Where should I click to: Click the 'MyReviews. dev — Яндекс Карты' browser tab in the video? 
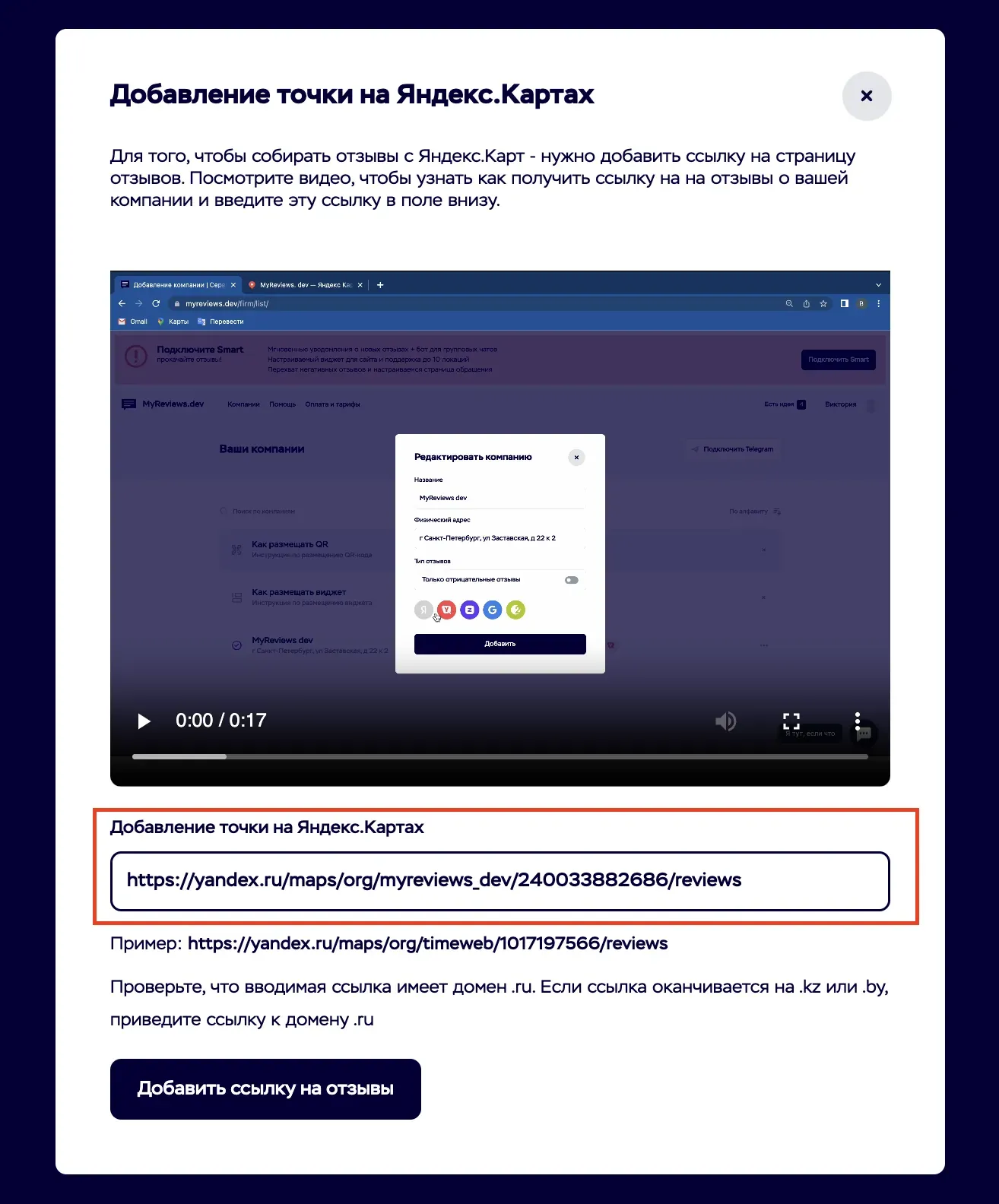pos(306,285)
